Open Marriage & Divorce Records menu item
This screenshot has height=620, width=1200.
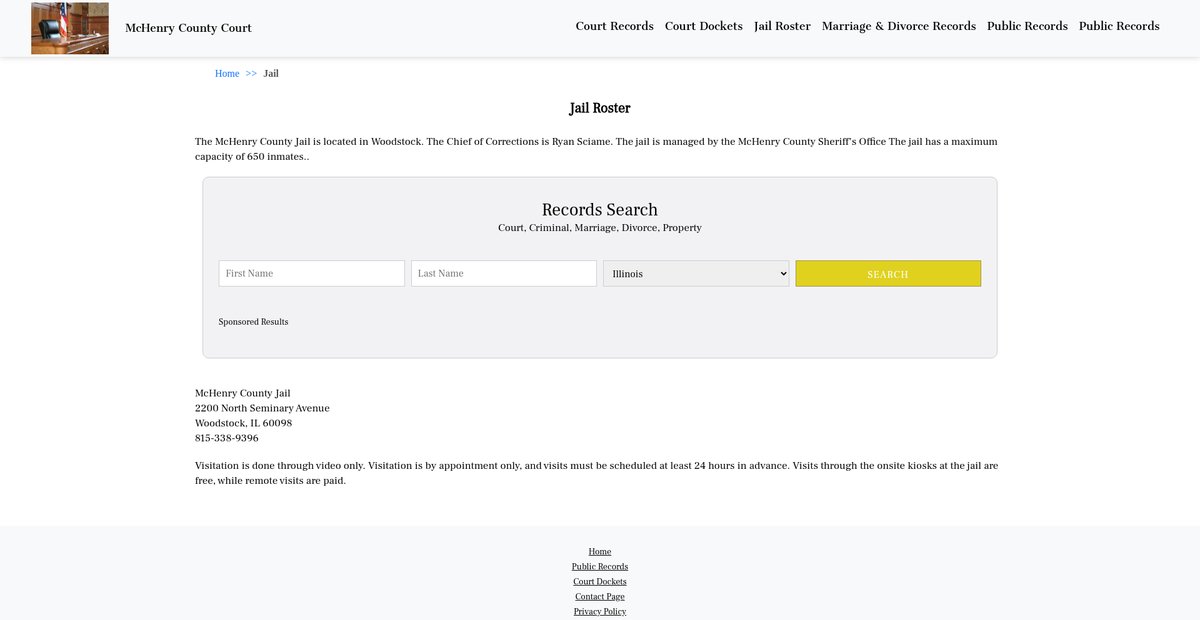coord(898,26)
